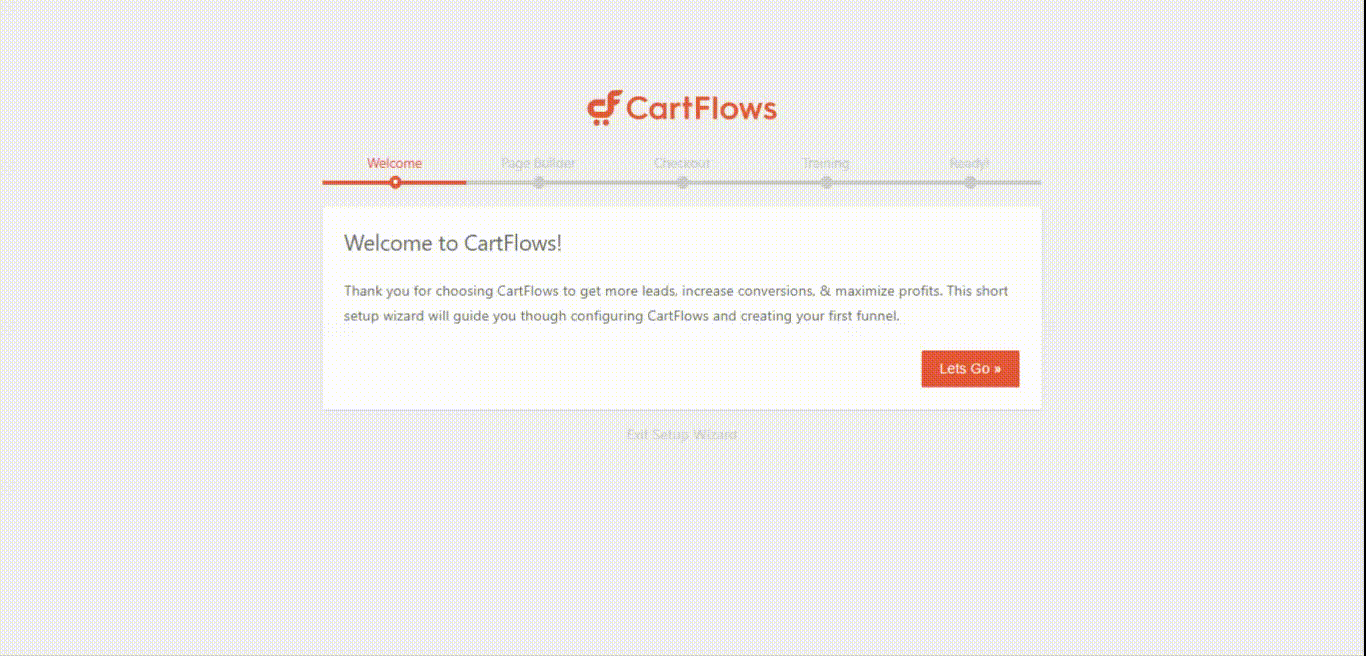
Task: Click the Exit Setup Wizard link
Action: (682, 435)
